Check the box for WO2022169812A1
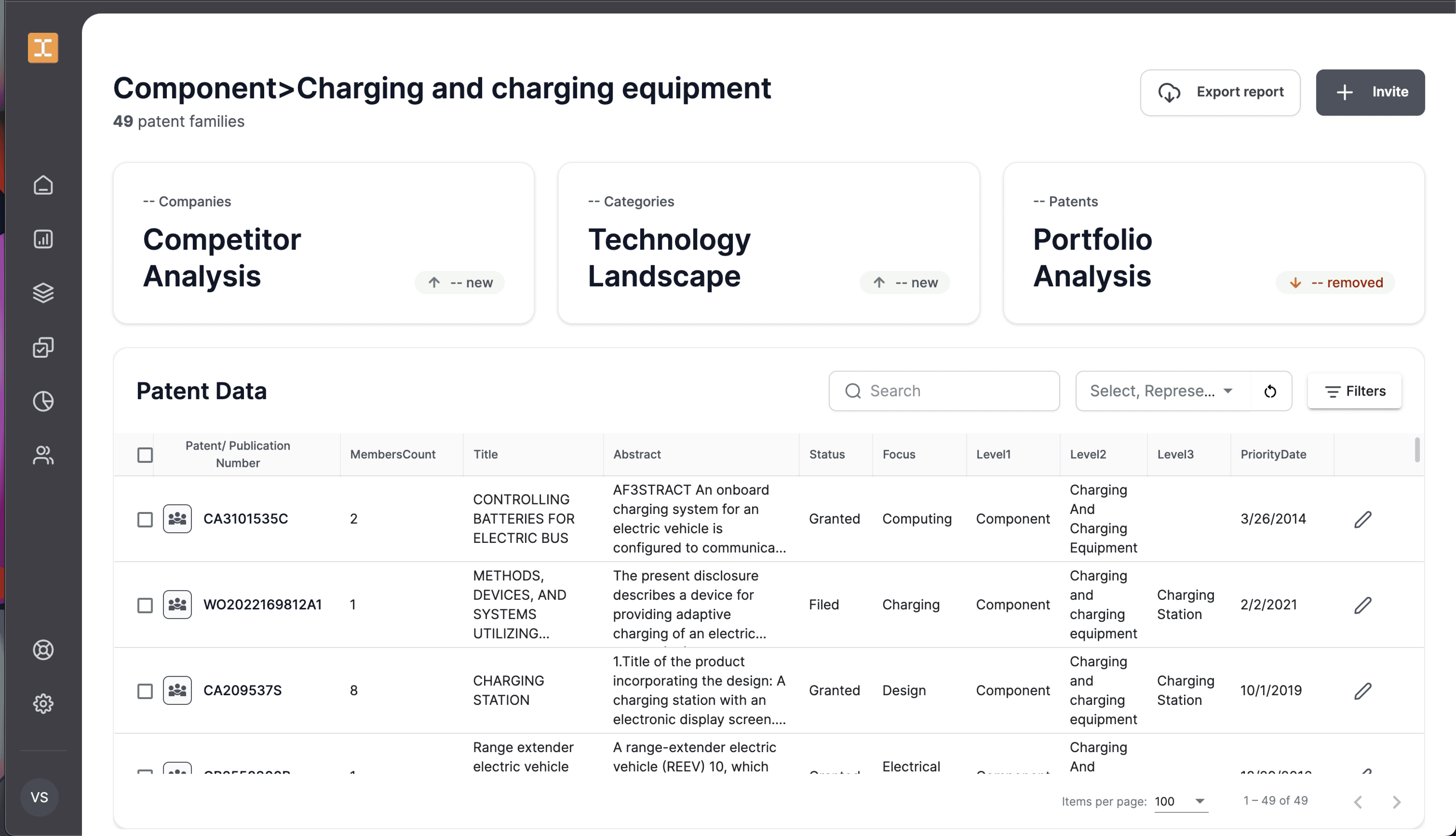1456x836 pixels. (x=145, y=605)
